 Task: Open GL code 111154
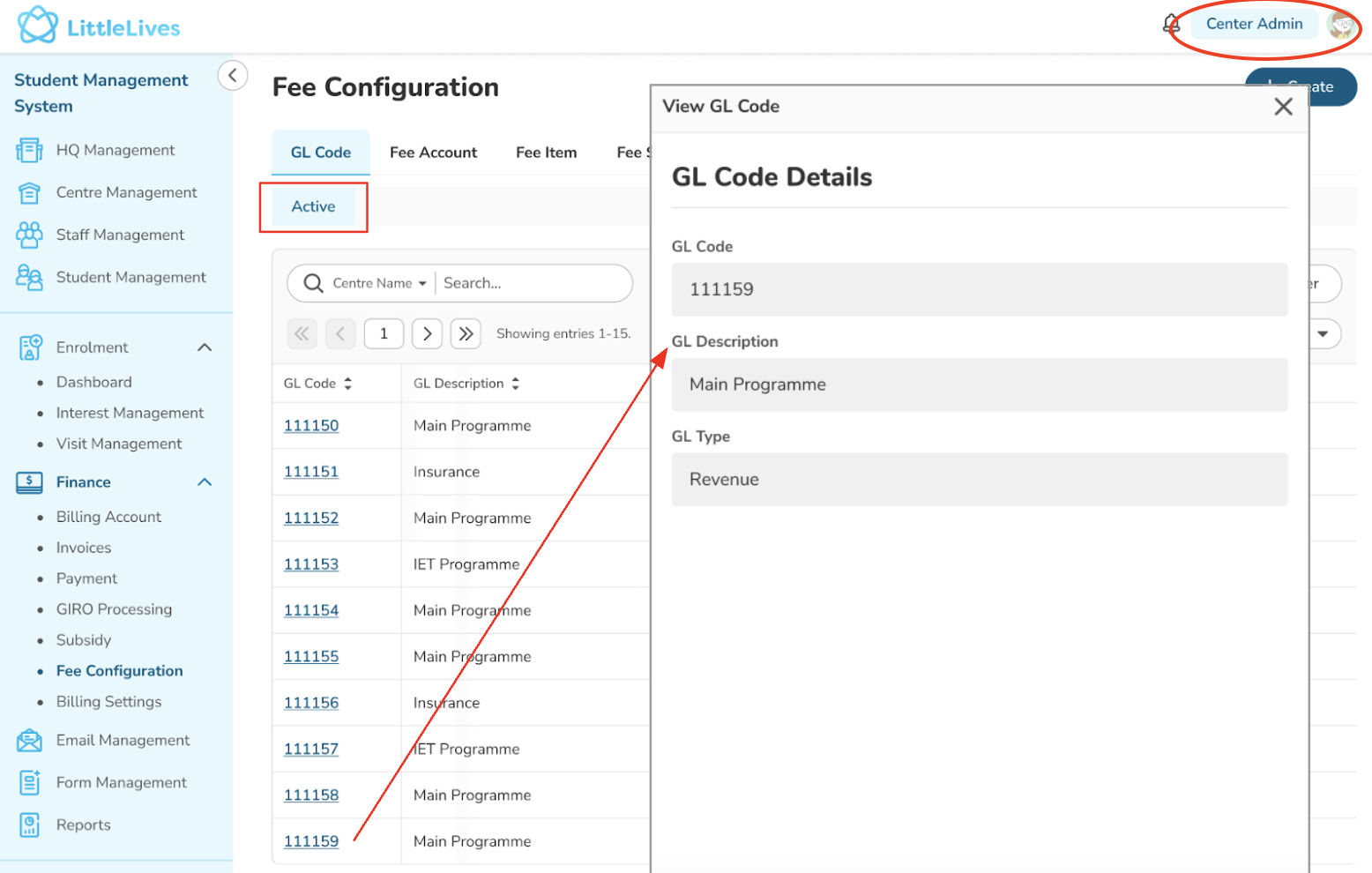click(x=311, y=610)
